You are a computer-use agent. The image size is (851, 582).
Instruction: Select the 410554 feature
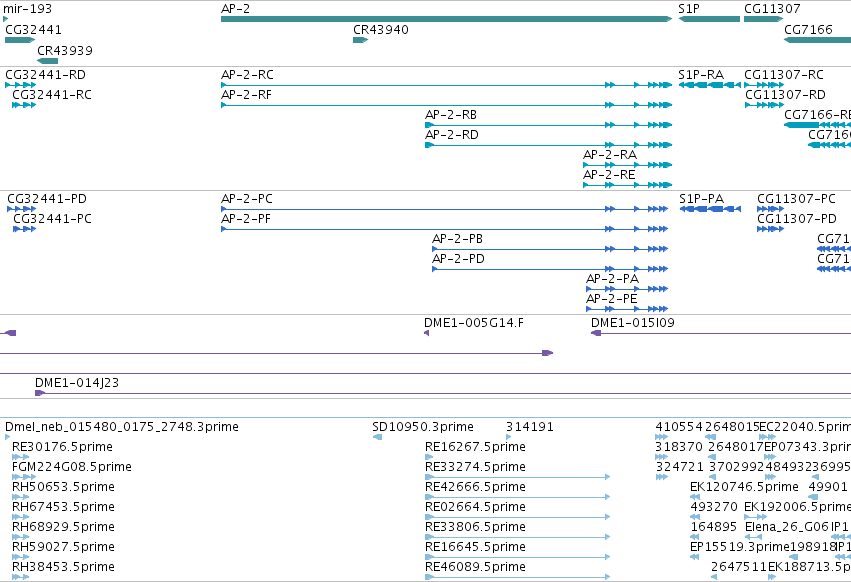tap(662, 437)
